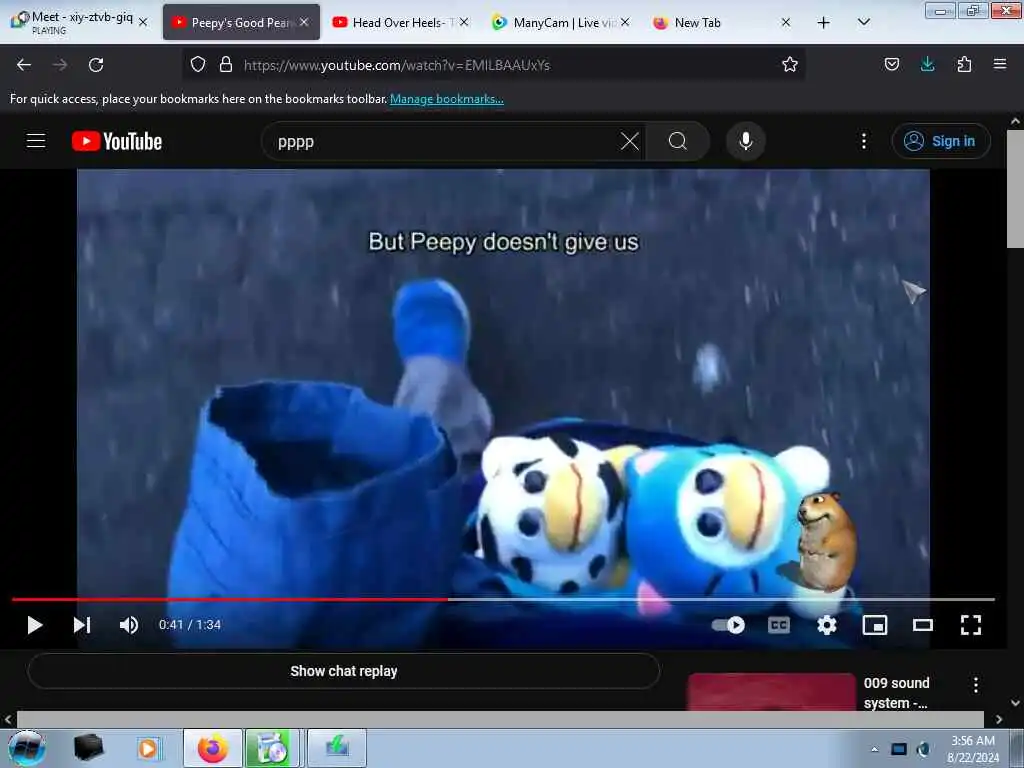
Task: Play the paused video
Action: click(35, 625)
